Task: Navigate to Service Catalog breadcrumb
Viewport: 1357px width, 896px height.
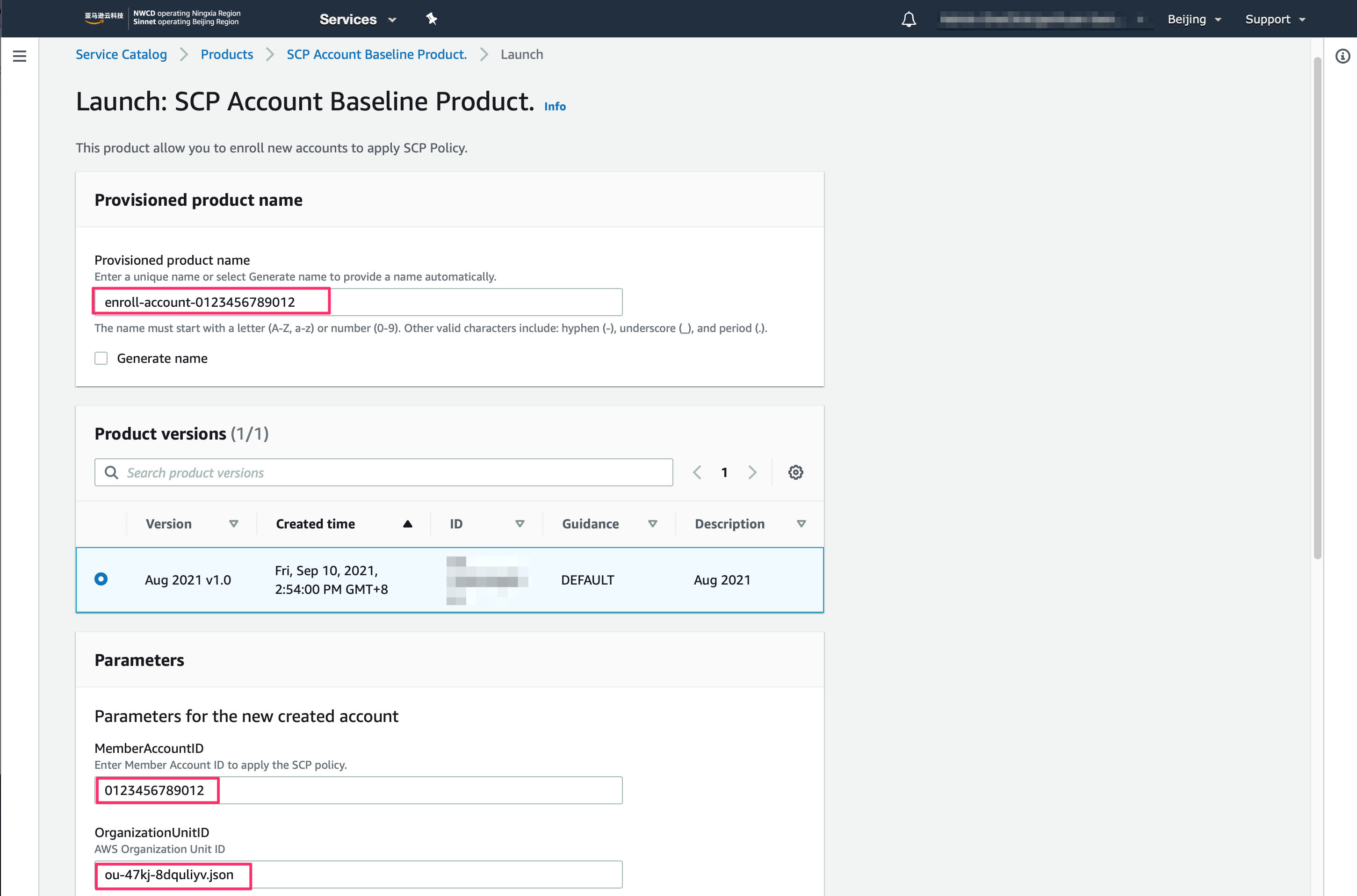Action: [121, 54]
